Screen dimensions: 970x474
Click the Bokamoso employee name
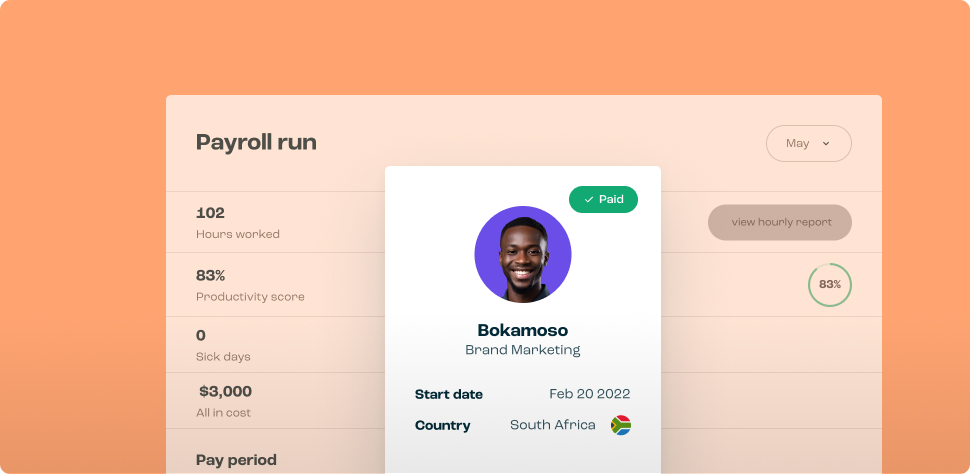point(522,330)
